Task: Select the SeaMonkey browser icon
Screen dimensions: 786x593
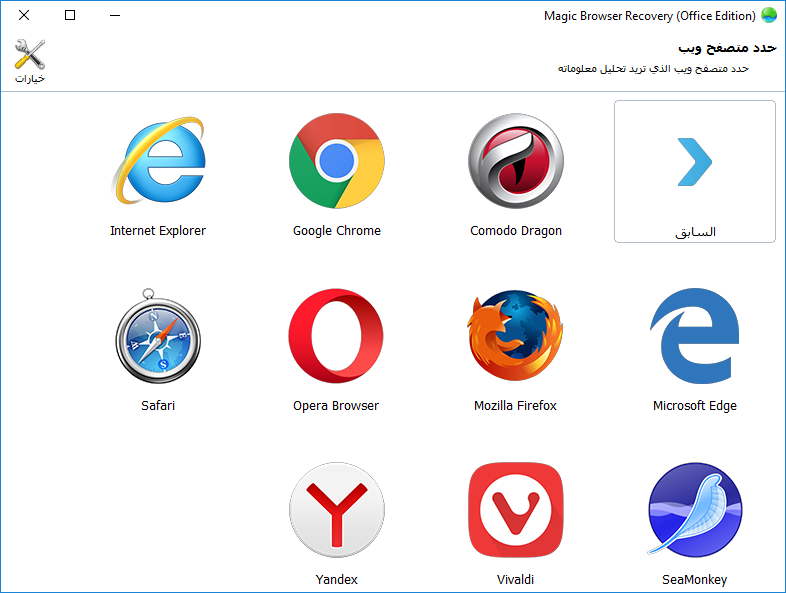Action: 695,510
